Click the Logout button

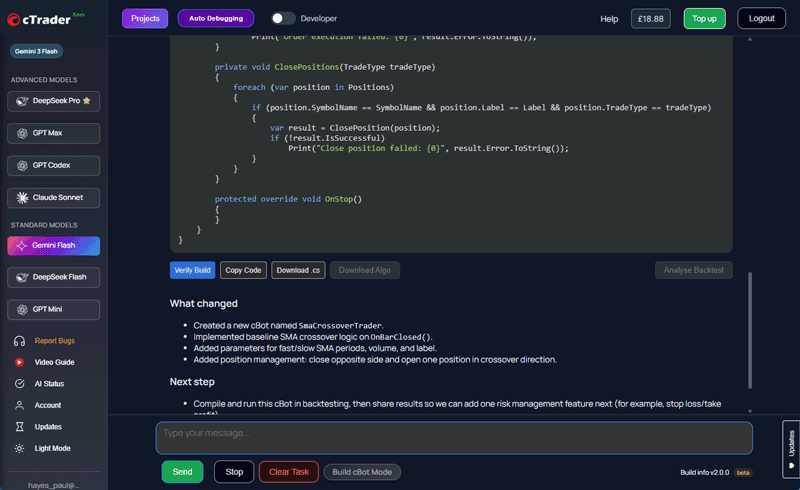(x=761, y=18)
